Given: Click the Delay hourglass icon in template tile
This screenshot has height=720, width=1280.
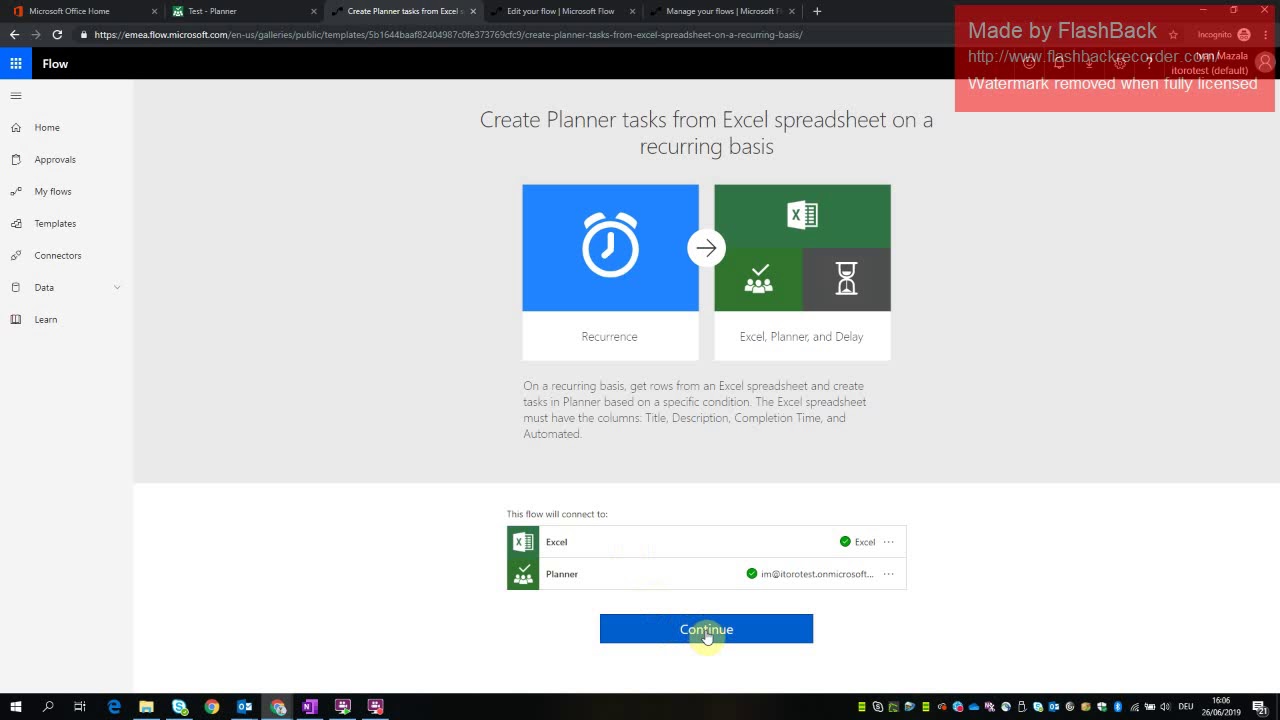Looking at the screenshot, I should [846, 280].
